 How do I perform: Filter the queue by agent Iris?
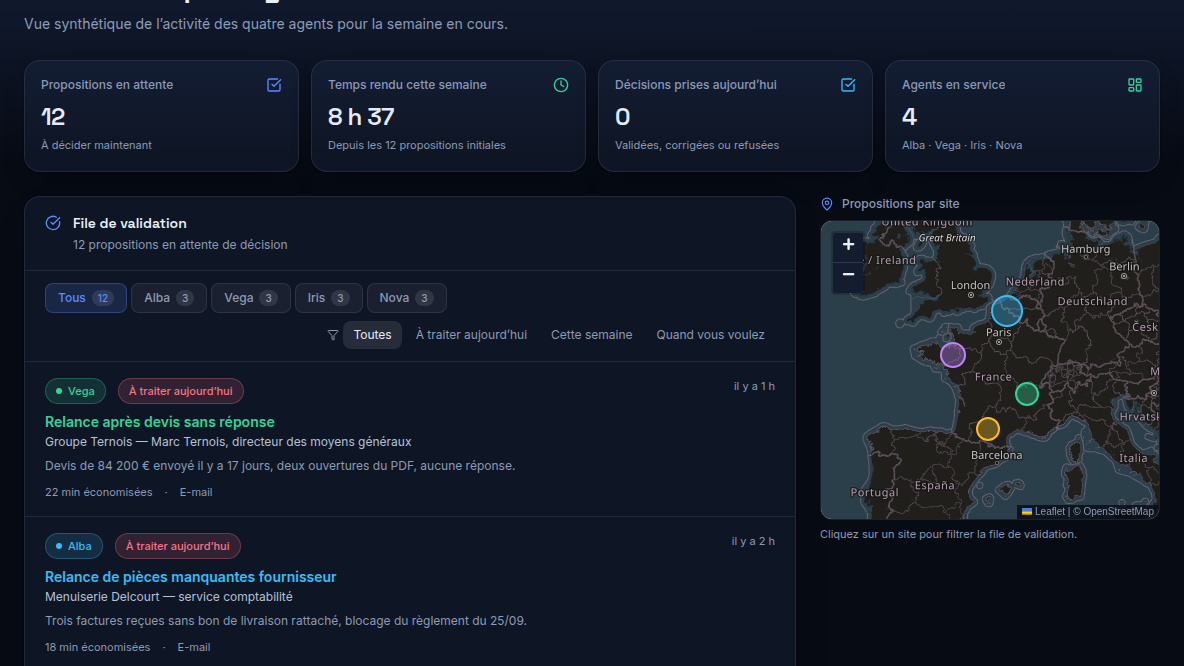[328, 298]
